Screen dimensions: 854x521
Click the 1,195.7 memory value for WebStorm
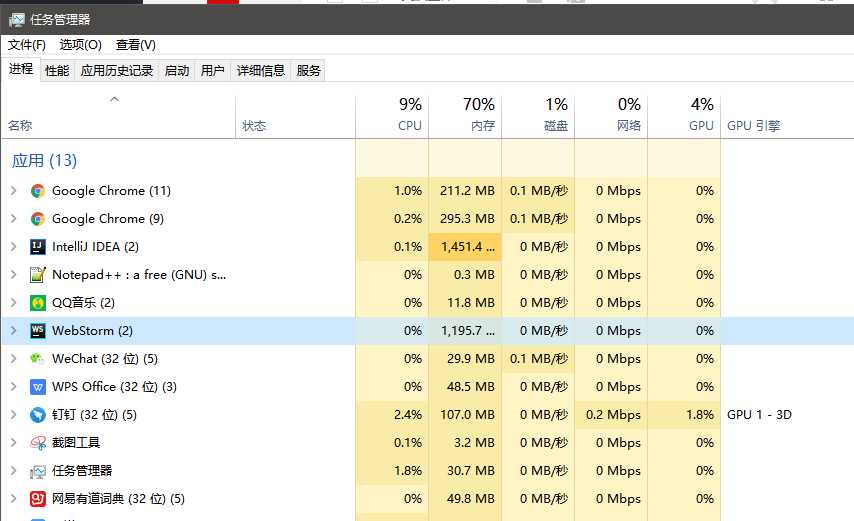point(467,330)
